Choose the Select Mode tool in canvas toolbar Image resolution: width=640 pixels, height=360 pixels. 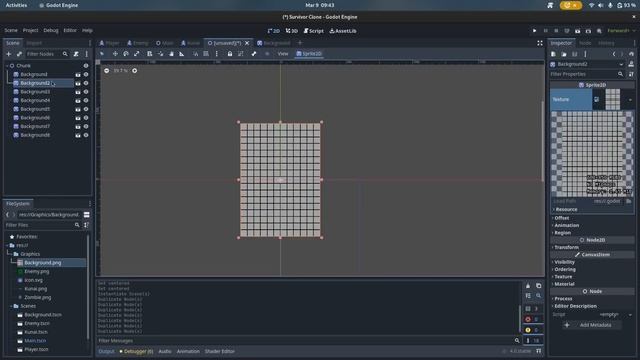pyautogui.click(x=102, y=54)
